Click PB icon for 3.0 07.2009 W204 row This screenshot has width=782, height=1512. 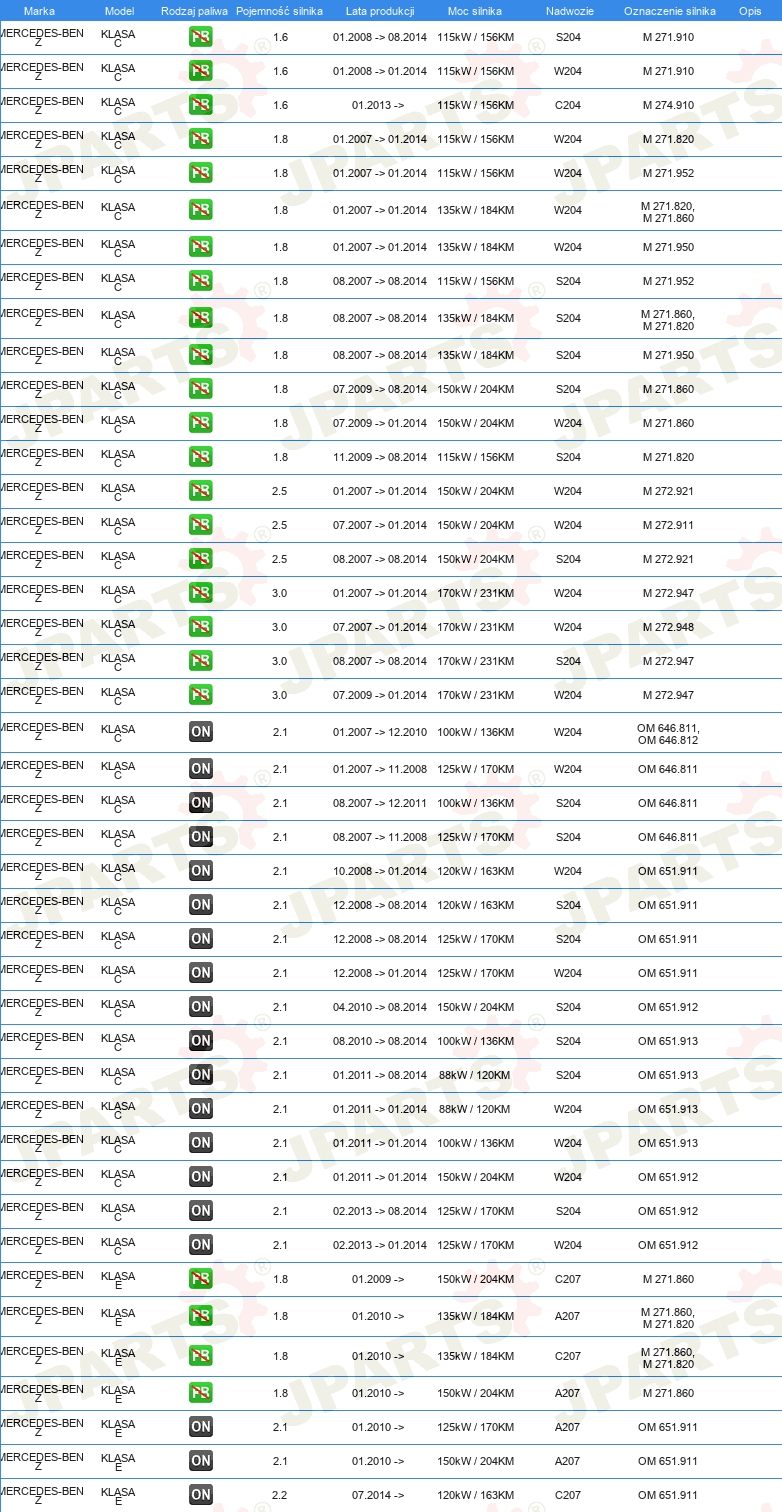tap(201, 695)
